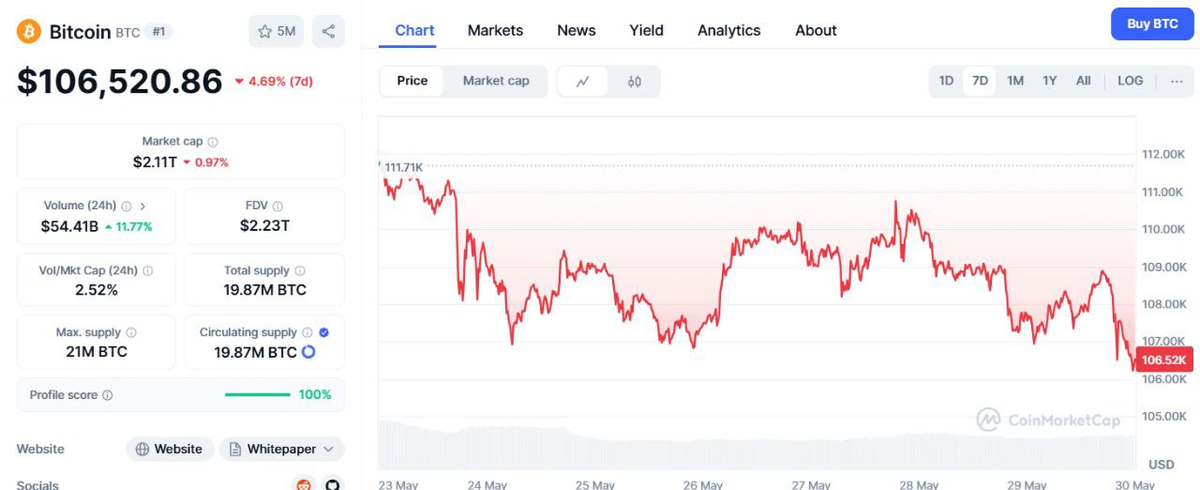Viewport: 1200px width, 490px height.
Task: Click the Bitcoin logo icon
Action: tap(28, 31)
